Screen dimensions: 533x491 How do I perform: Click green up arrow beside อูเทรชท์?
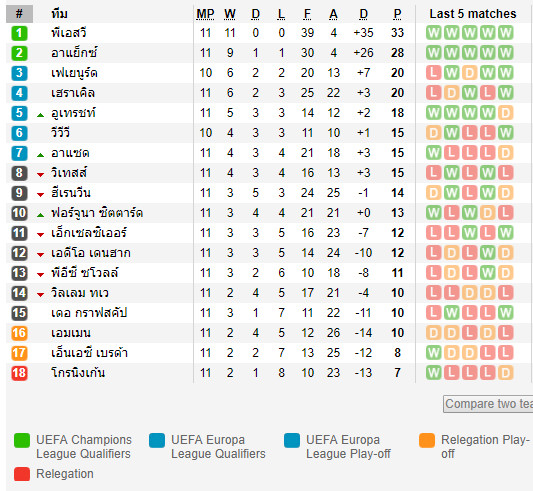pyautogui.click(x=40, y=115)
